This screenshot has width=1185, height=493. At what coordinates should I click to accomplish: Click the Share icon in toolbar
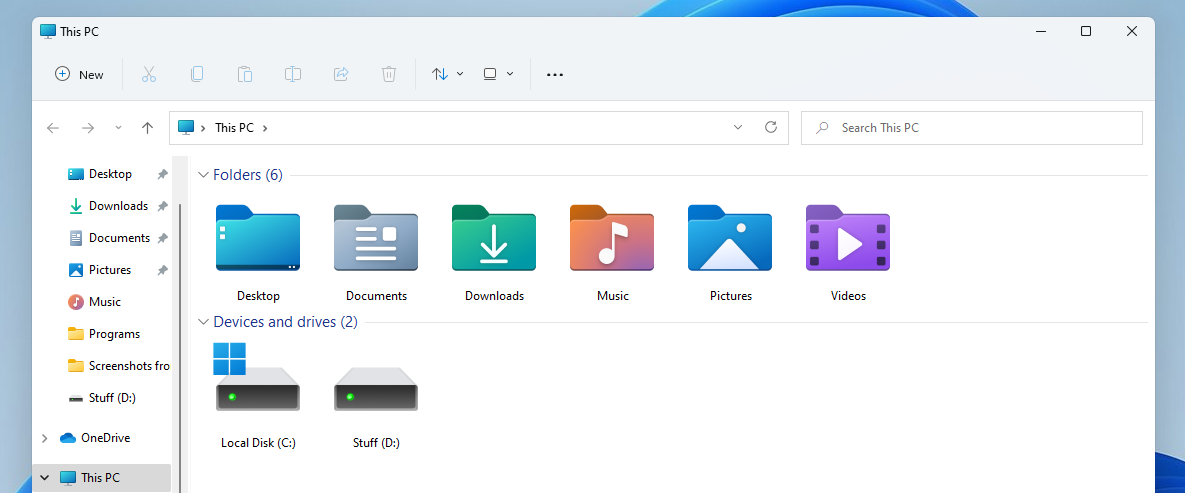341,74
